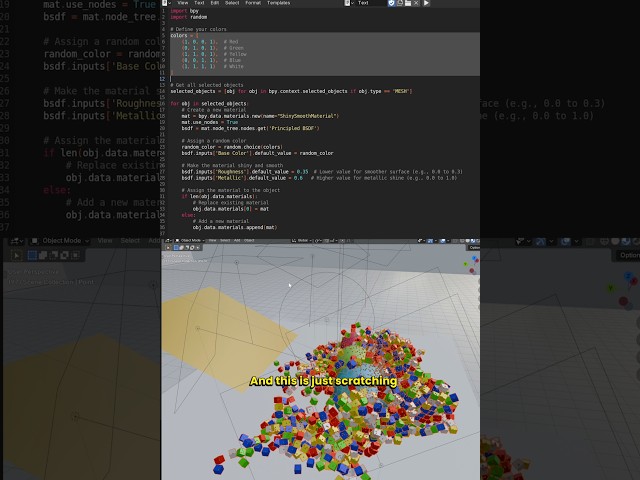Click the 'colors = [' code line

click(x=184, y=36)
